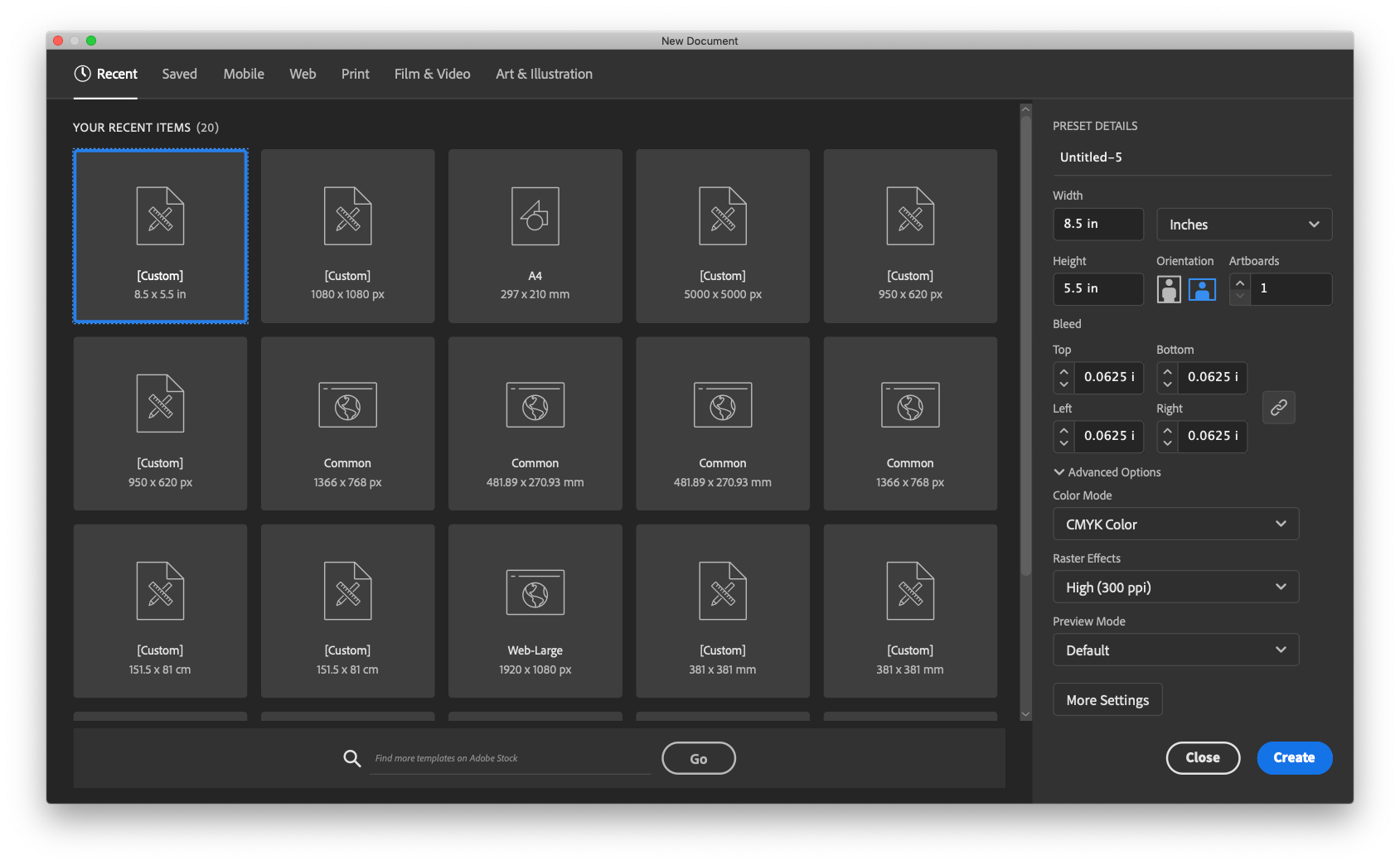Open the Raster Effects dropdown
This screenshot has width=1400, height=865.
point(1175,587)
